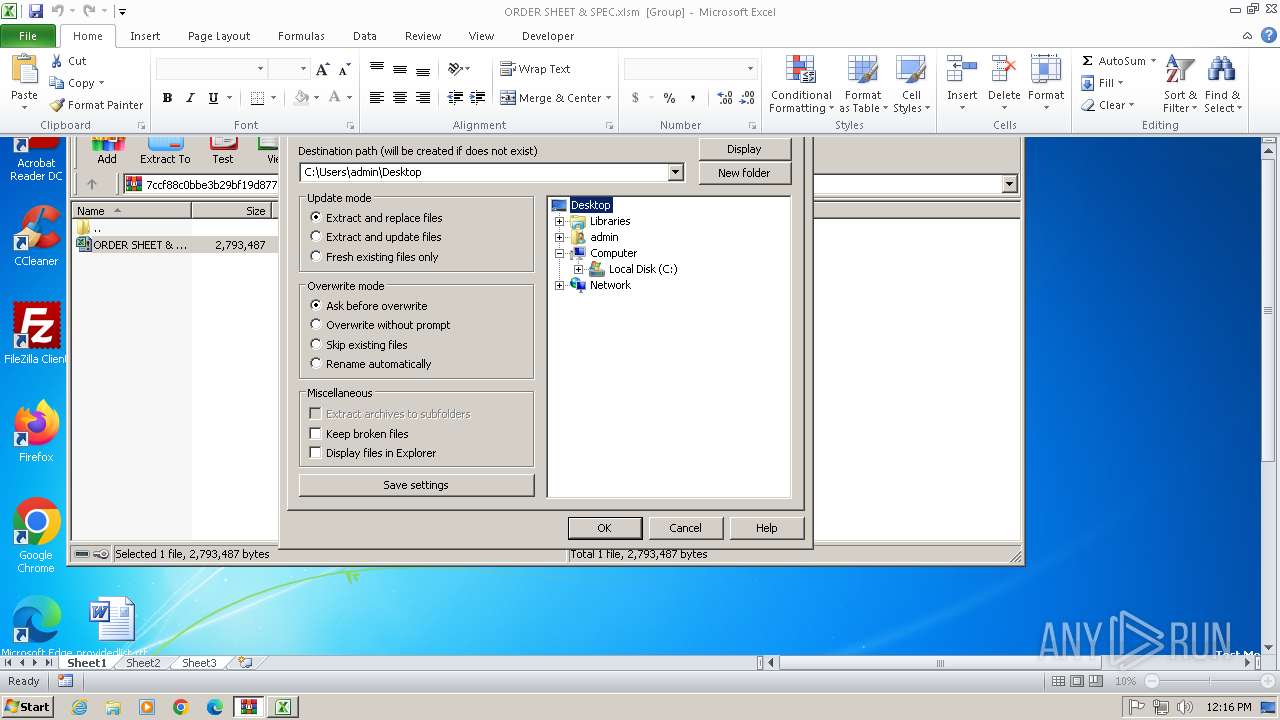The height and width of the screenshot is (720, 1280).
Task: Click the Format cells icon
Action: (1046, 70)
